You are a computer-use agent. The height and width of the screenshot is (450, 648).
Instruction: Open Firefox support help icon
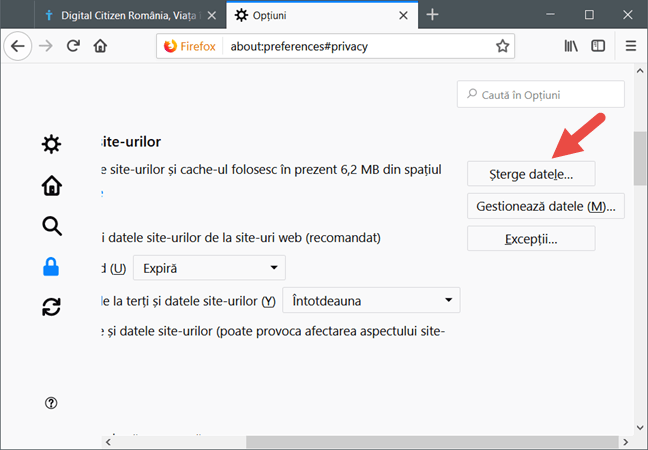point(51,403)
